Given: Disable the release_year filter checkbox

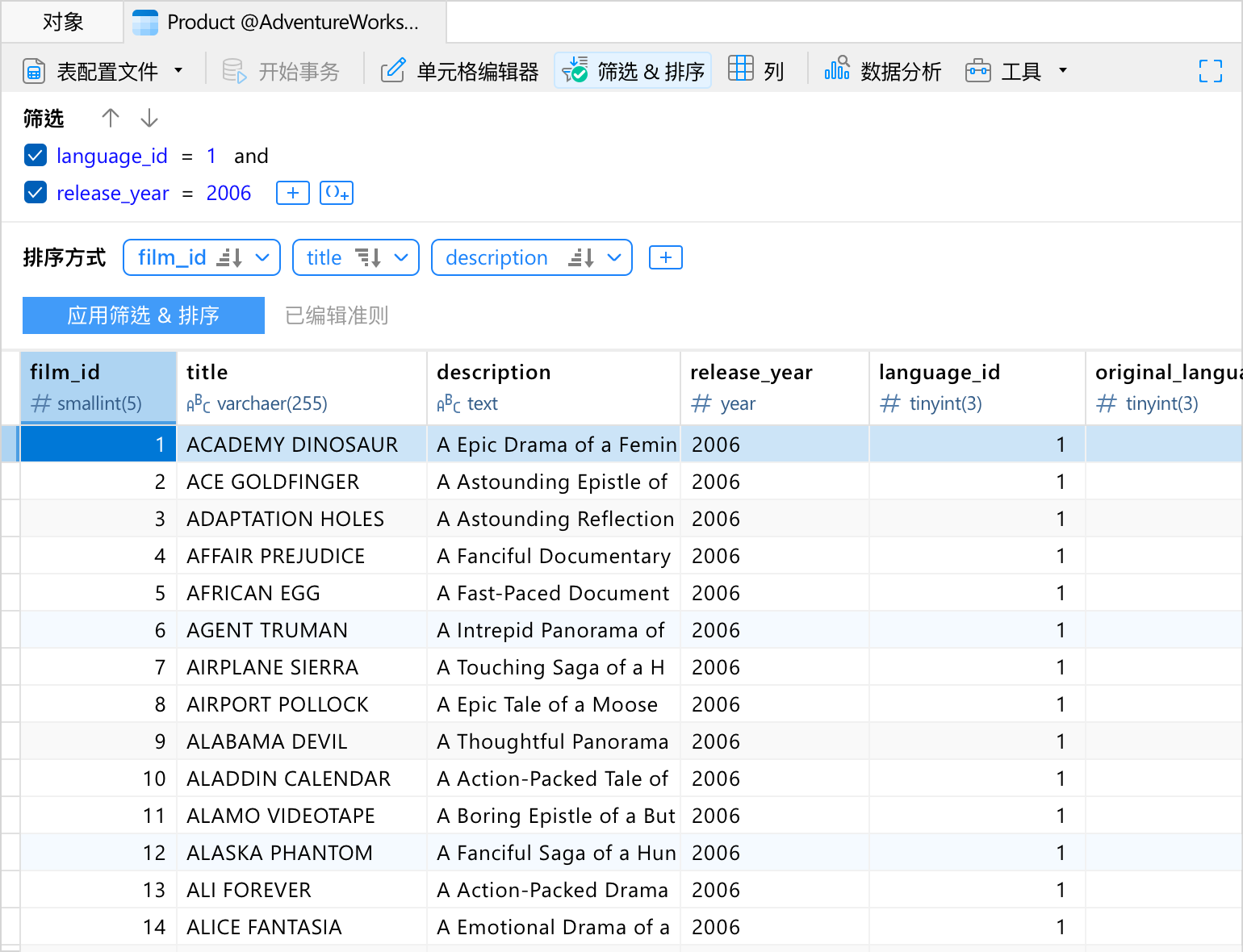Looking at the screenshot, I should pos(36,193).
